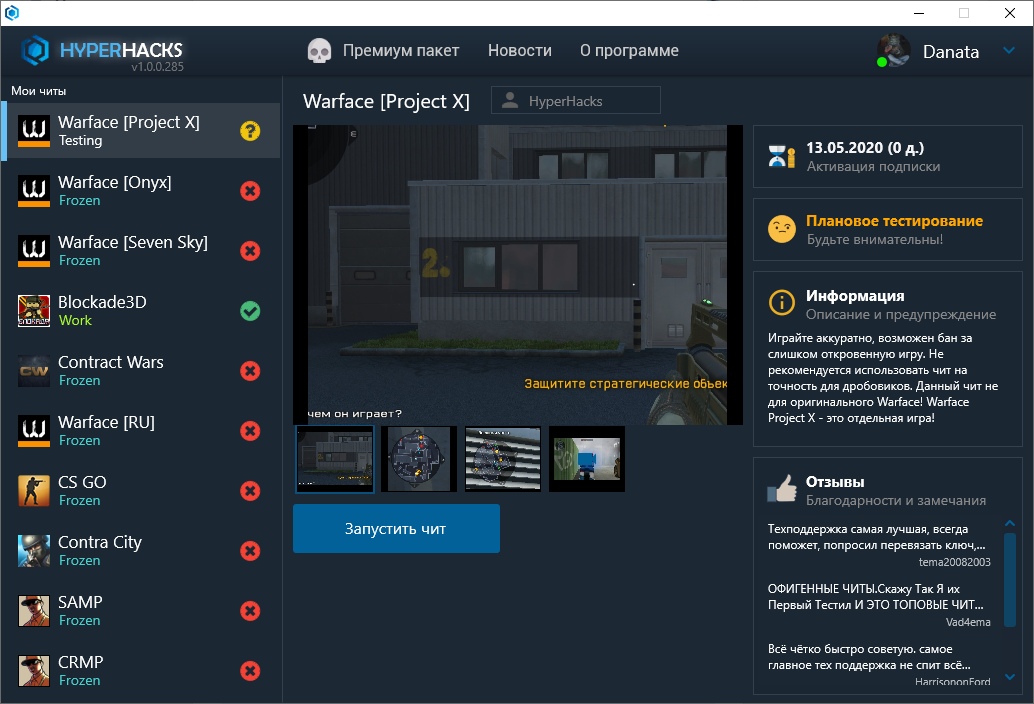Click the large game screenshot preview
The height and width of the screenshot is (704, 1034).
pos(518,275)
